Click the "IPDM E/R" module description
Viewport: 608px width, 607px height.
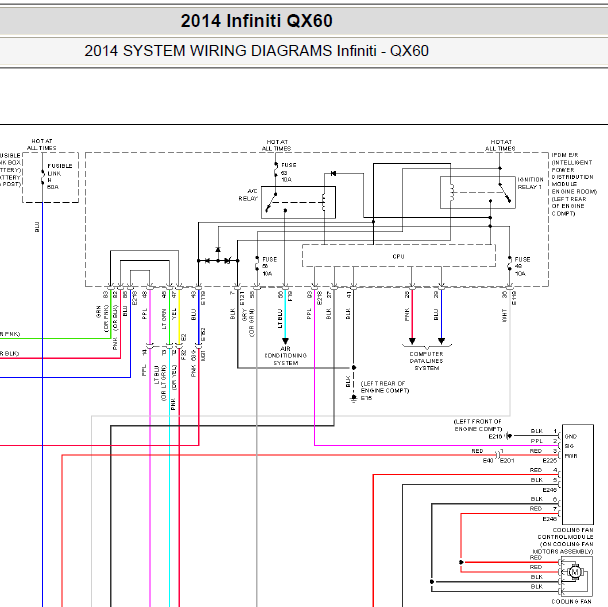572,184
